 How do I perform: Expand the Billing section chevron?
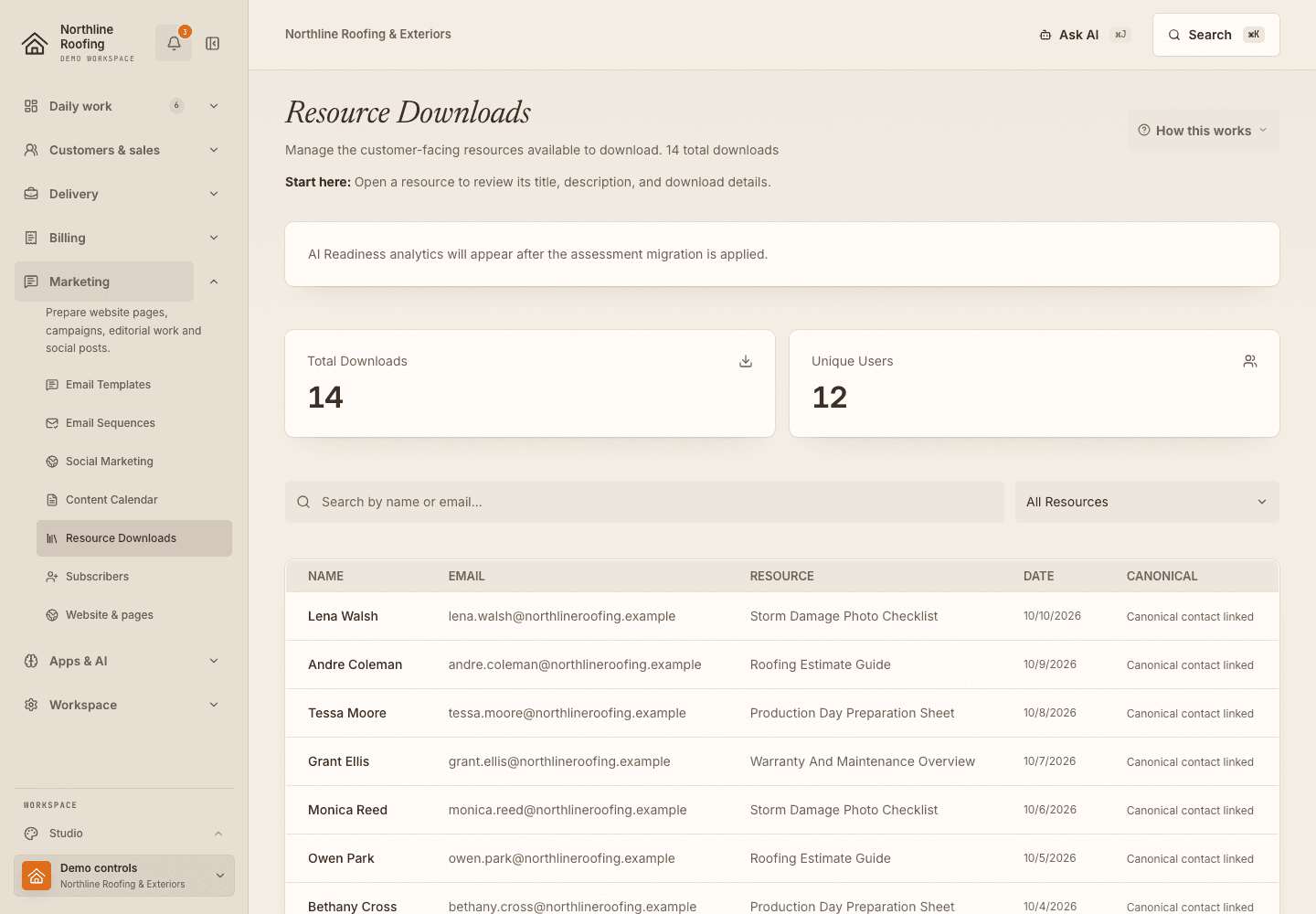pyautogui.click(x=214, y=238)
